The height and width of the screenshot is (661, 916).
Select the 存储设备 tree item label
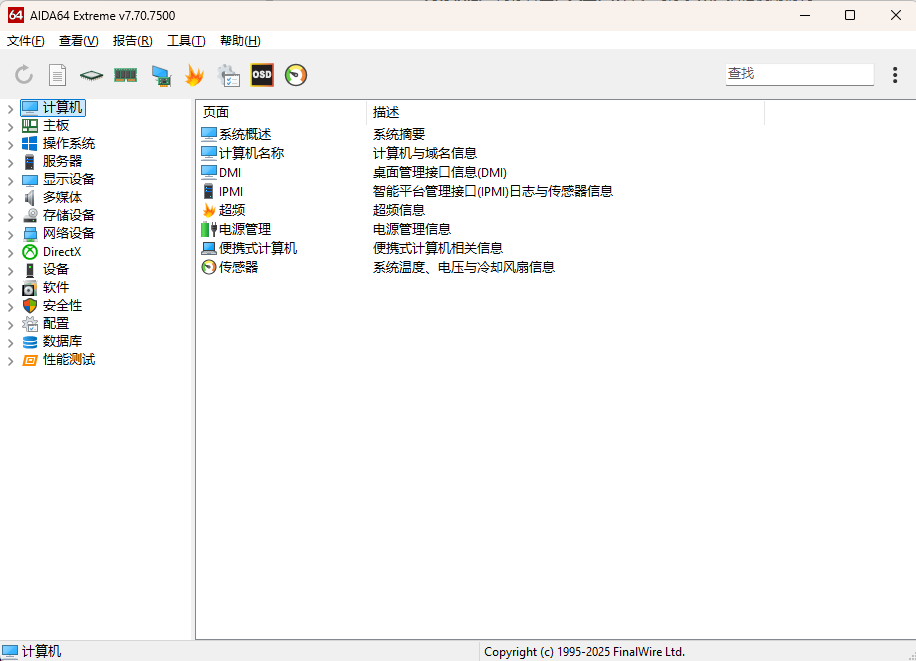pos(68,216)
